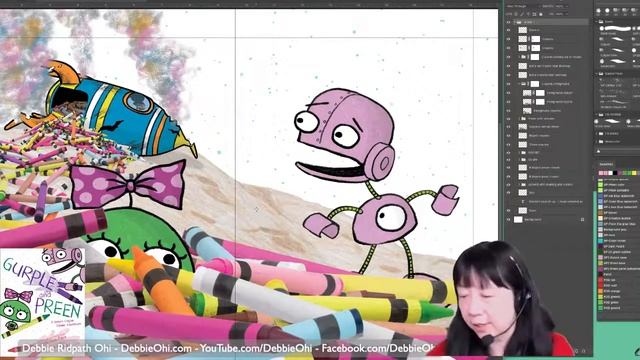Pick the yellow swatch in recent swatches row

coord(634,173)
